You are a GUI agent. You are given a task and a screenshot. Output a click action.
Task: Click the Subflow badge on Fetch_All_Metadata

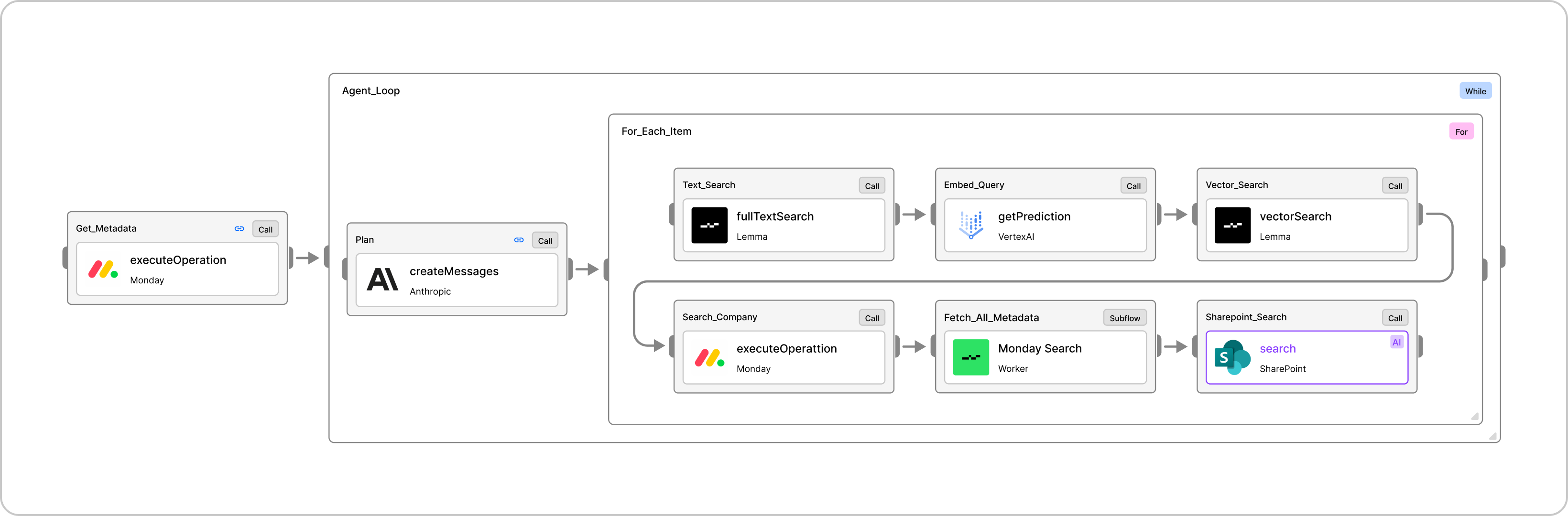click(1124, 317)
